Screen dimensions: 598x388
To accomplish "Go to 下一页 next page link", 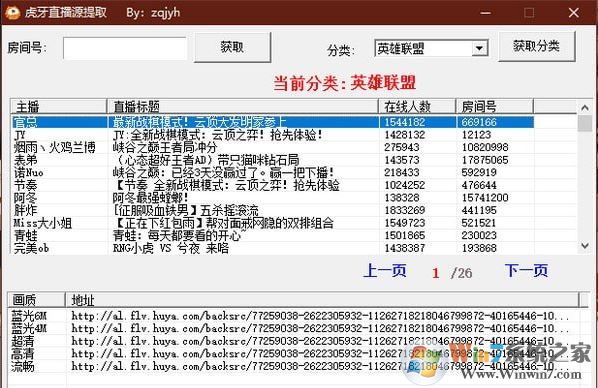I will pos(526,270).
